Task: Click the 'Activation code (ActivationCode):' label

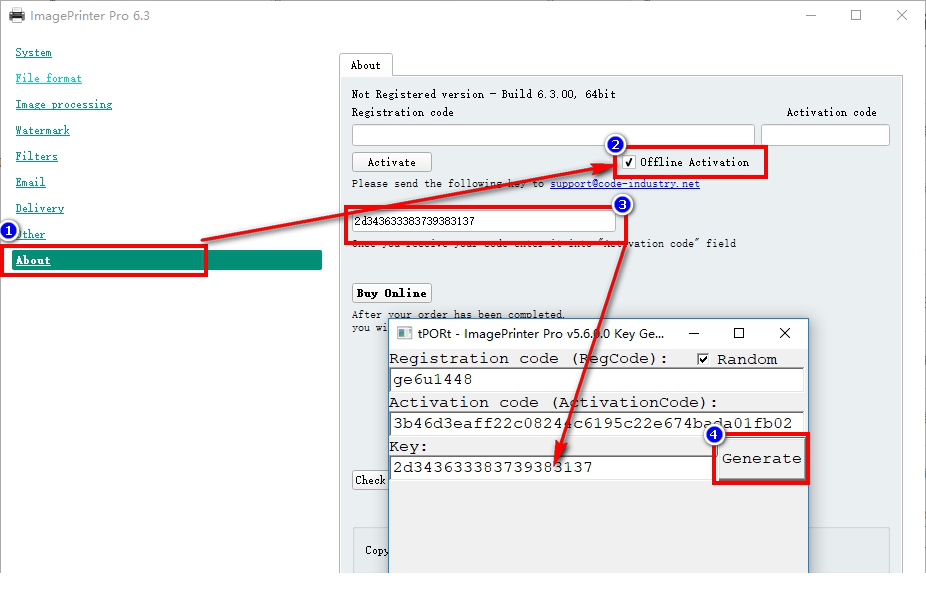Action: point(553,403)
